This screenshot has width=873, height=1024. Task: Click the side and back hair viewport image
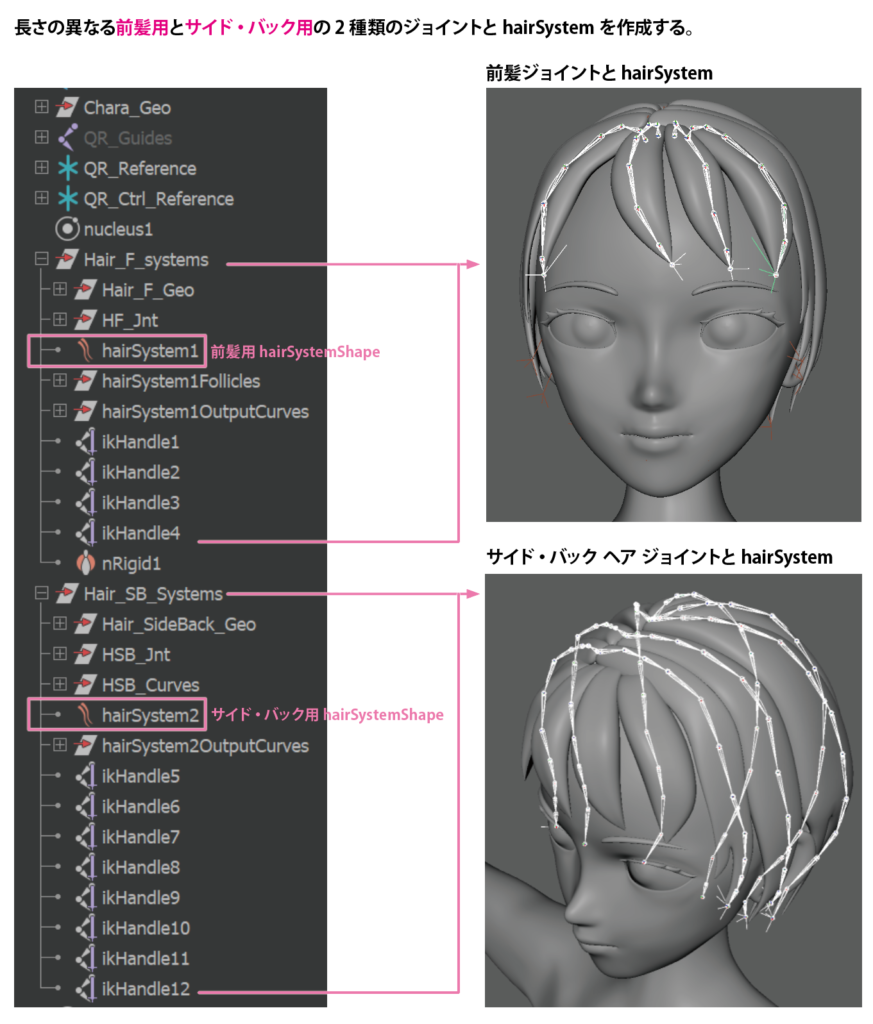pos(673,790)
